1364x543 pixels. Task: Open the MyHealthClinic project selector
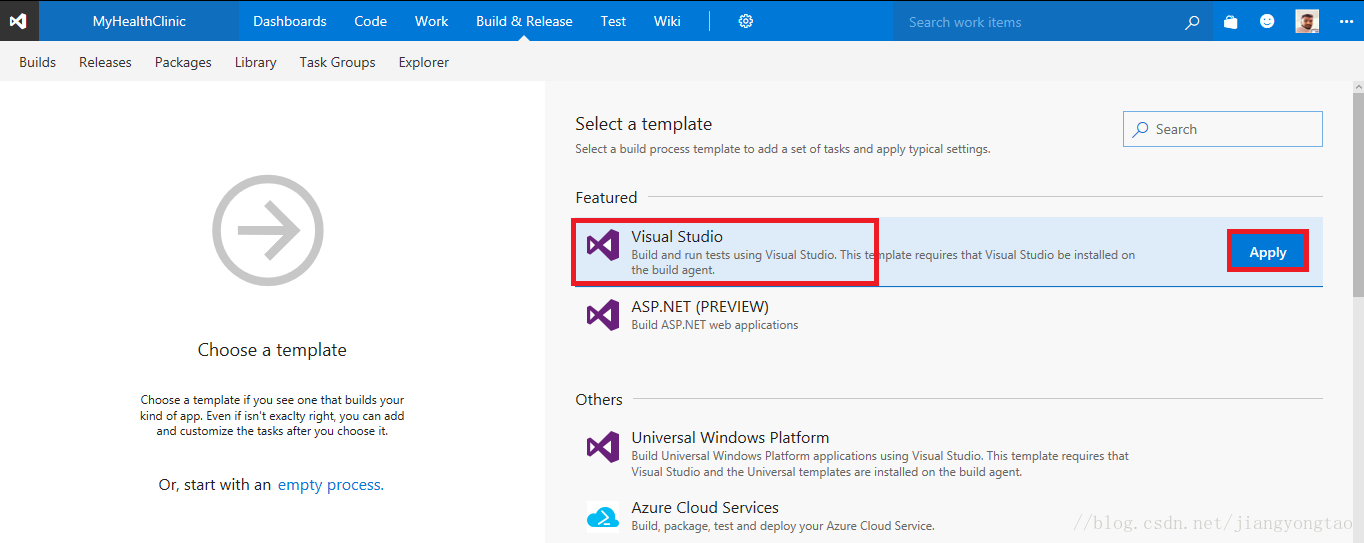139,21
